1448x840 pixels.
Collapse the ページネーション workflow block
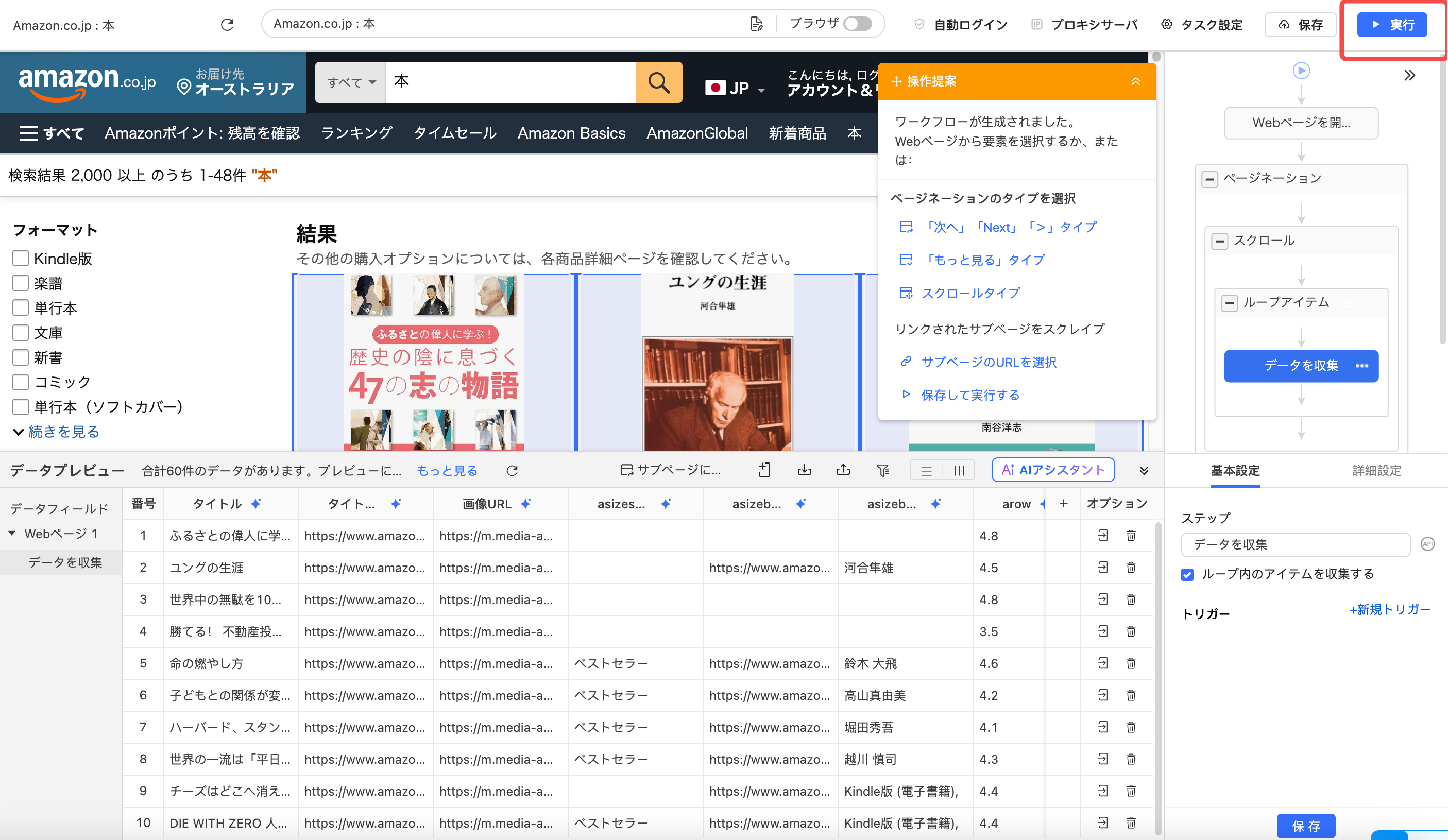(x=1209, y=179)
